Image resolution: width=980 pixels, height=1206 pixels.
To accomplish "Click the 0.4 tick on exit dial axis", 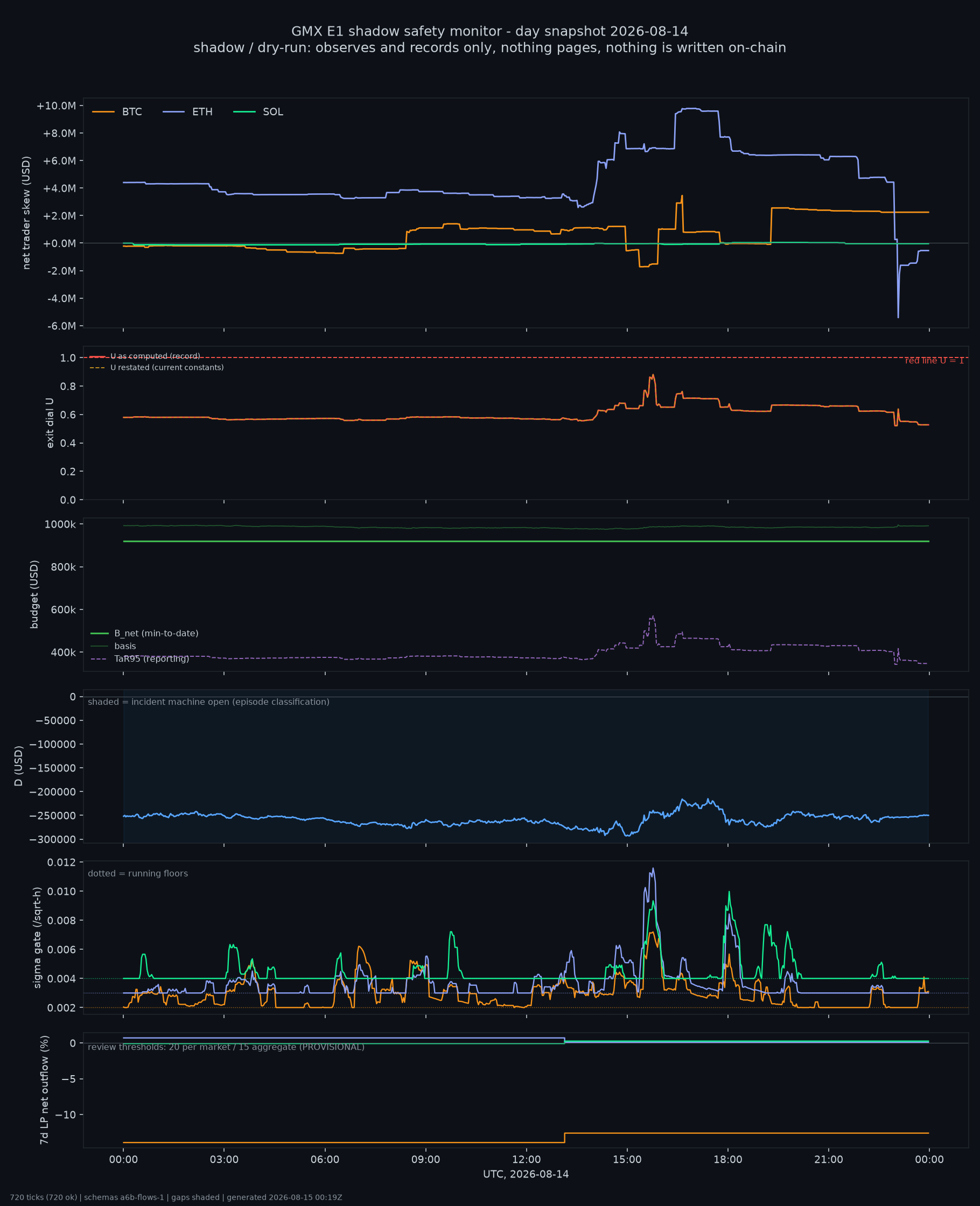I will tap(68, 443).
